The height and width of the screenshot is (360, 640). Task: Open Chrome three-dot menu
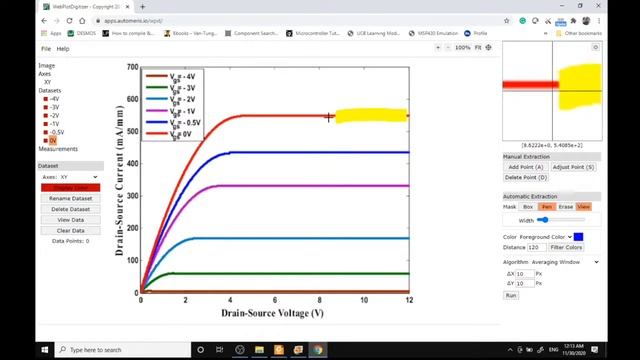599,21
